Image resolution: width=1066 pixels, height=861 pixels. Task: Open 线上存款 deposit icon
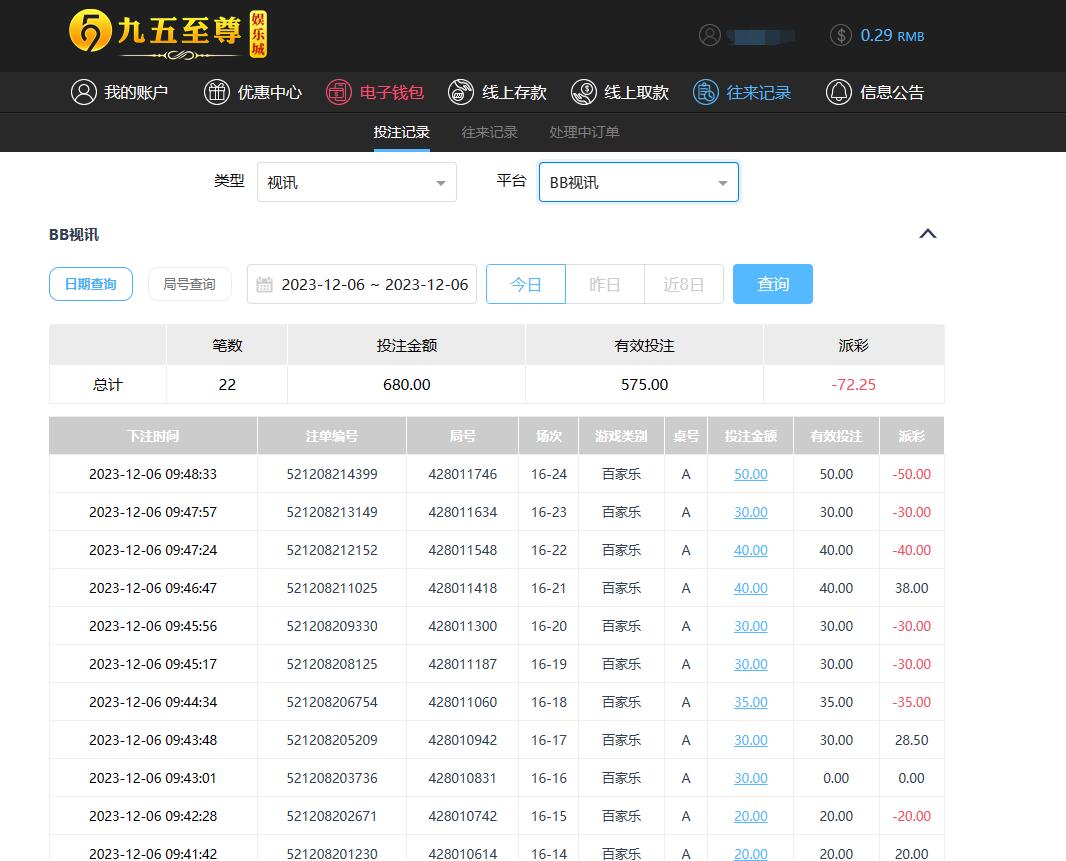click(461, 92)
